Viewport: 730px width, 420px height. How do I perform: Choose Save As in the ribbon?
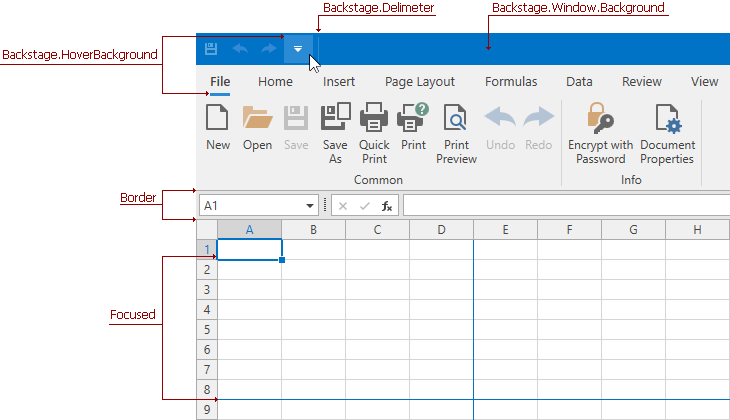pos(335,134)
